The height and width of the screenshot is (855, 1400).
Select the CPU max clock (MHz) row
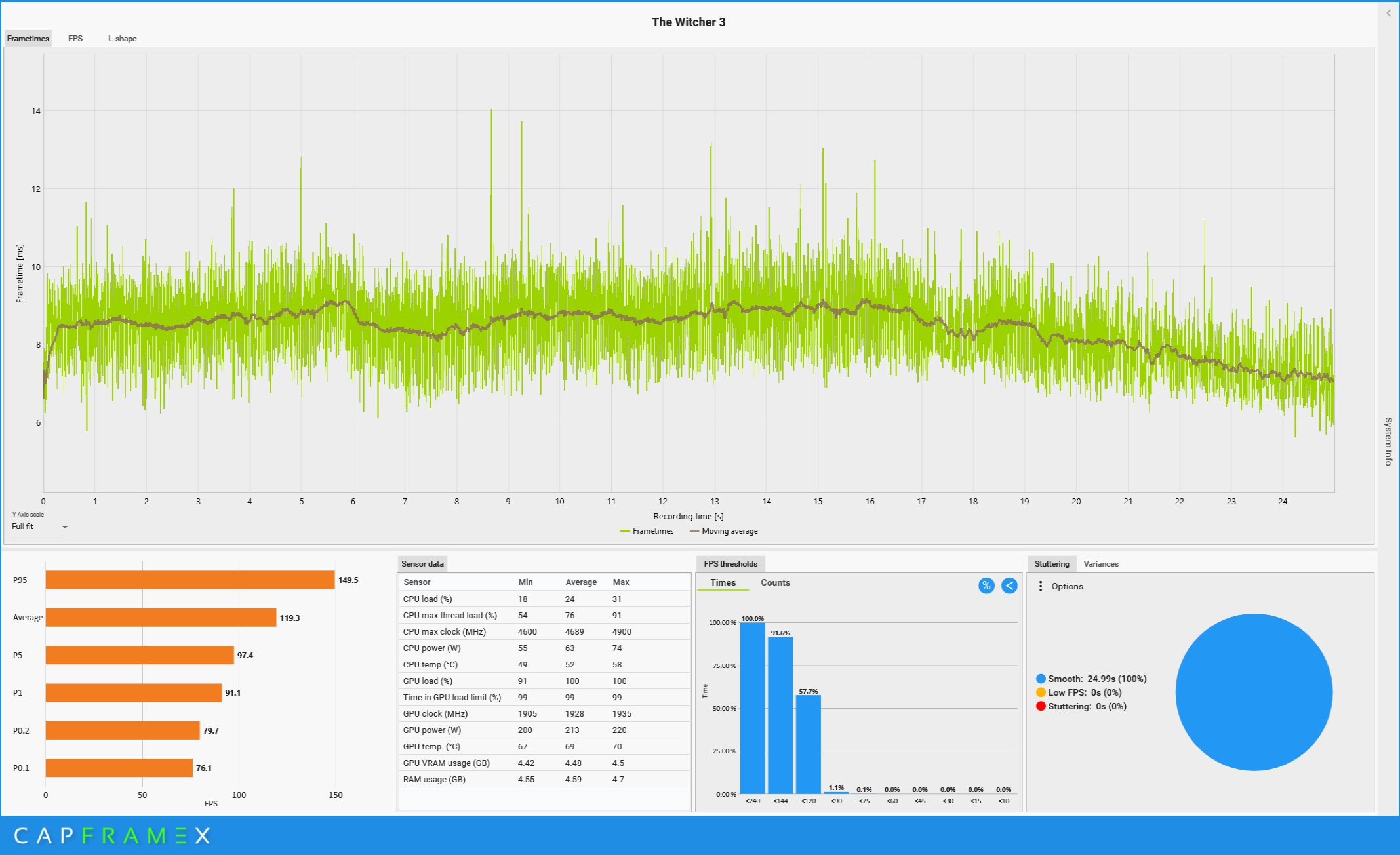tap(544, 632)
